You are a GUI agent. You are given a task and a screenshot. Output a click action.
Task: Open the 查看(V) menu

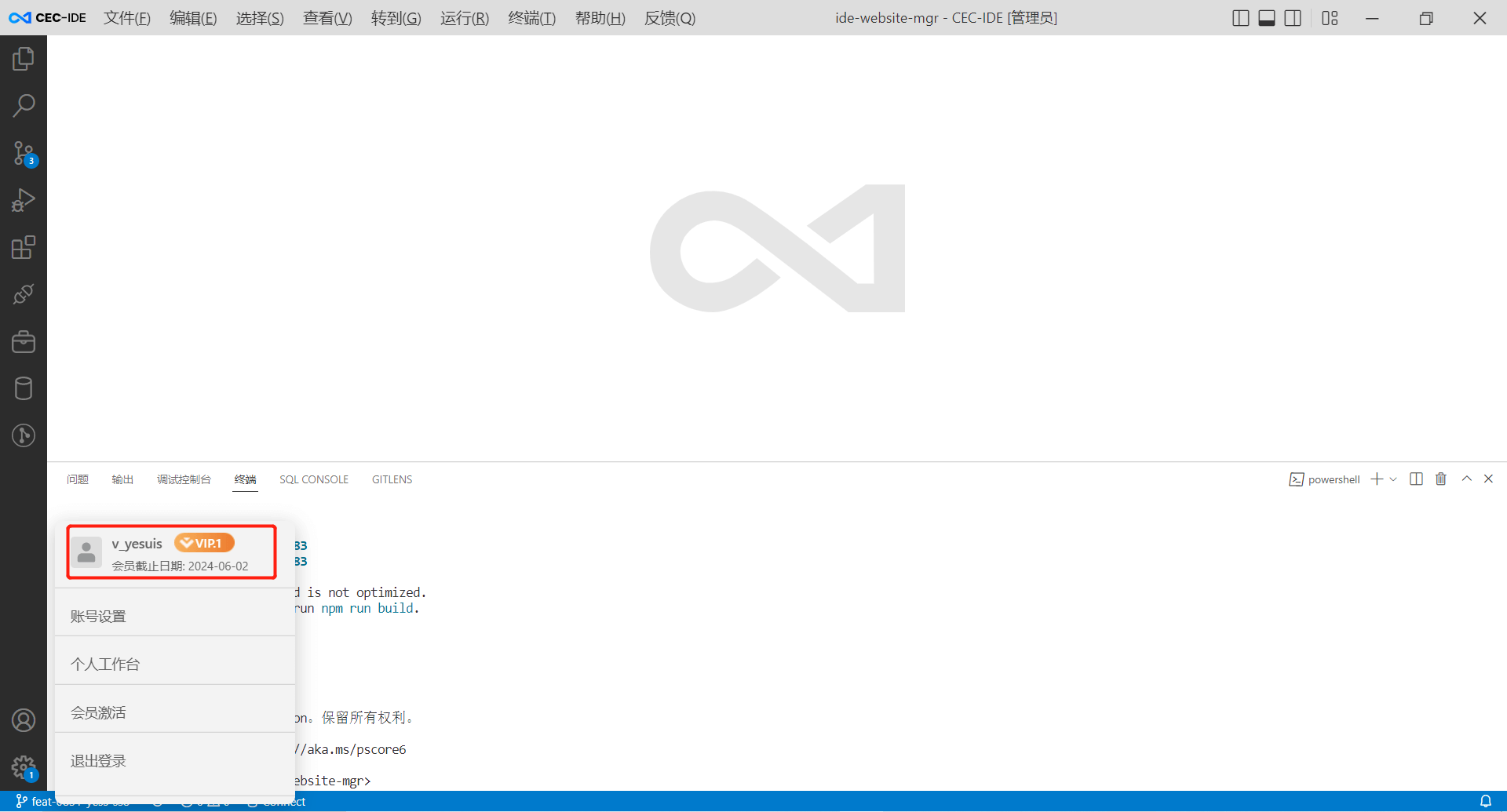pyautogui.click(x=327, y=18)
